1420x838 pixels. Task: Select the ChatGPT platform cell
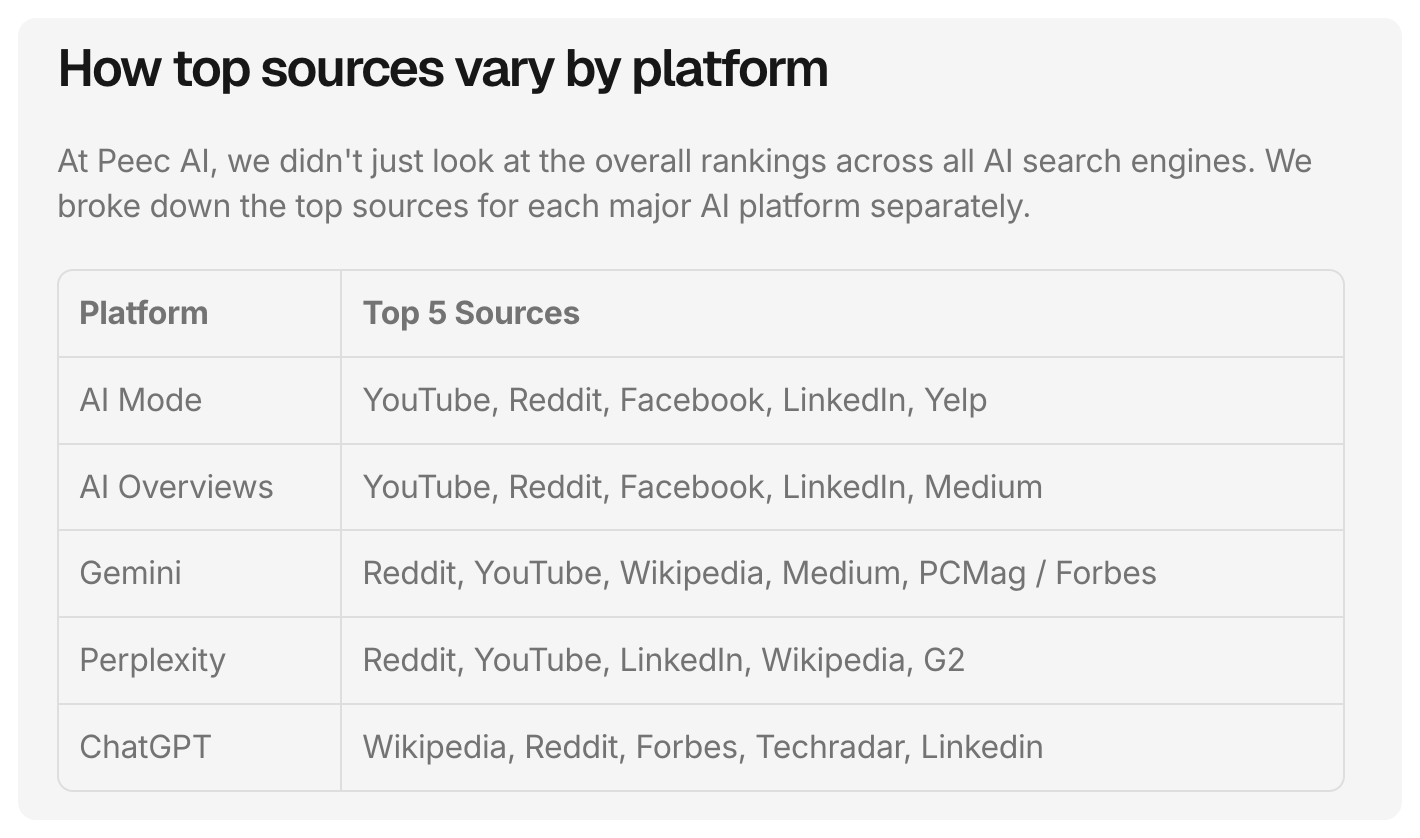coord(145,747)
